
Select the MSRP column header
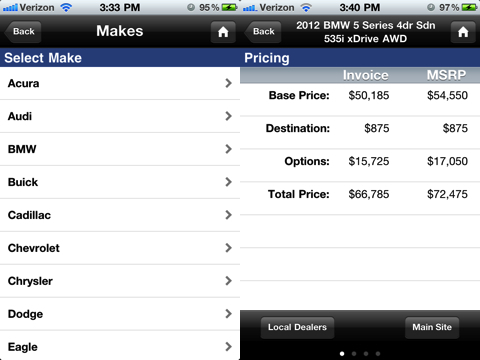click(x=446, y=75)
